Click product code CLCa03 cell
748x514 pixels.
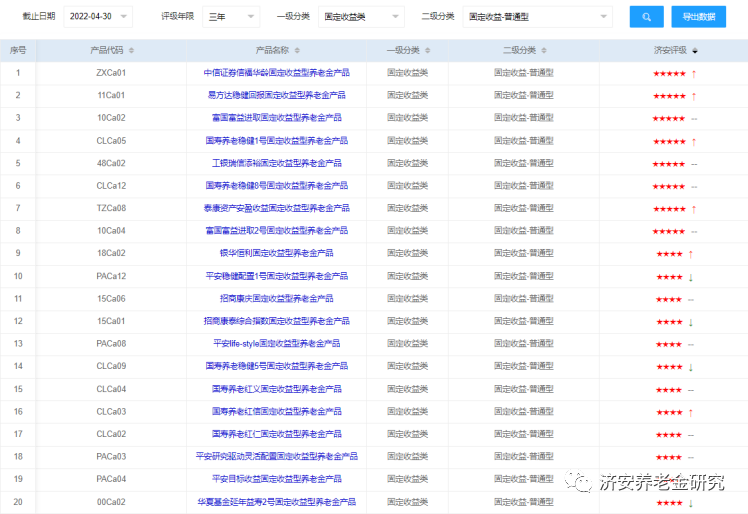tap(111, 411)
